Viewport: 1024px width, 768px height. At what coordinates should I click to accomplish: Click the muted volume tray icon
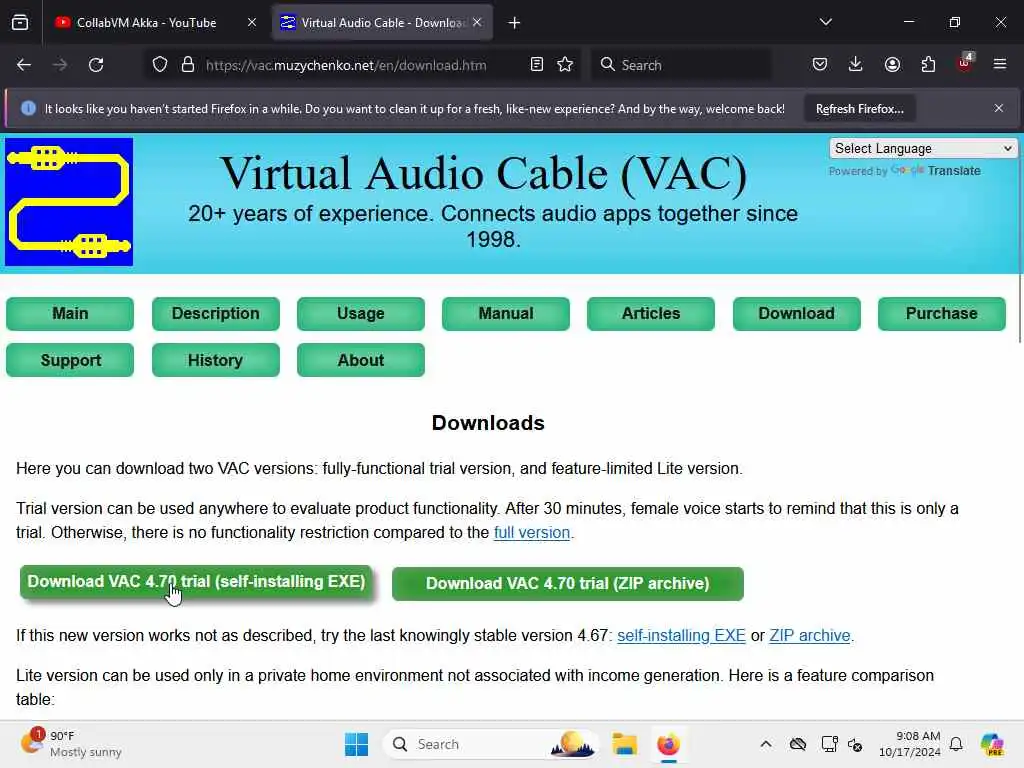[855, 744]
